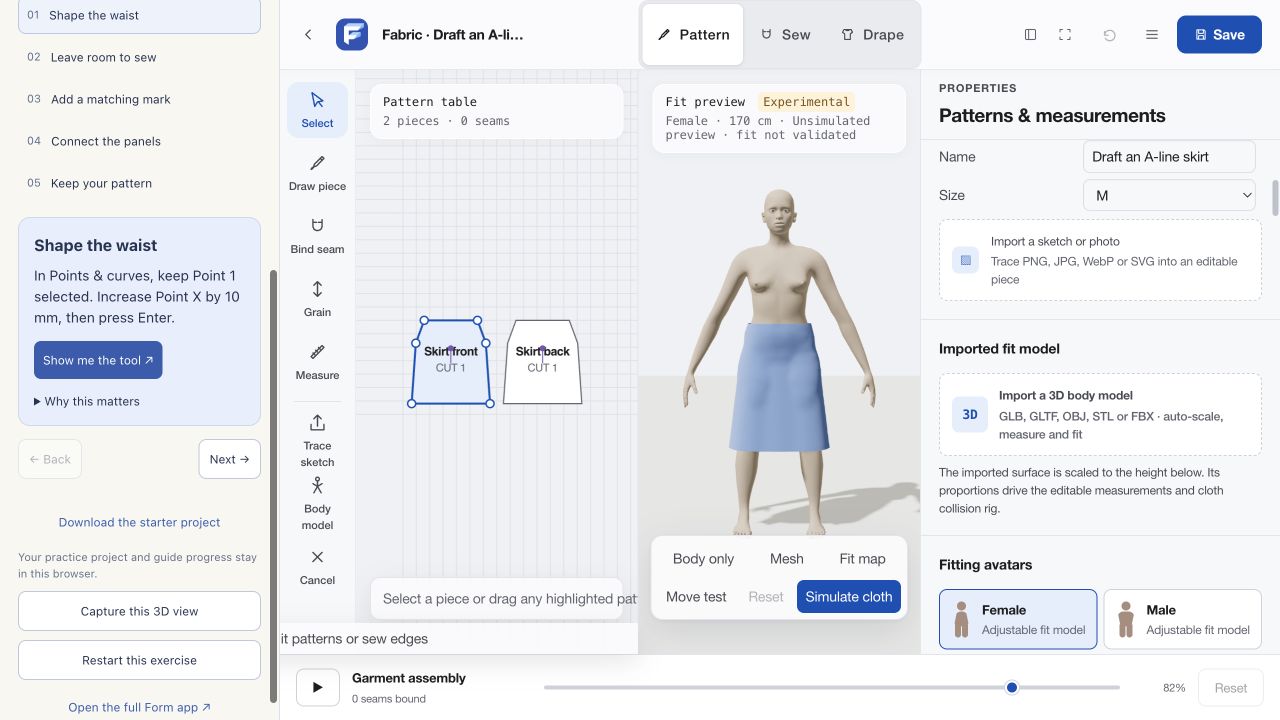The height and width of the screenshot is (720, 1280).
Task: Choose the Draw piece pencil tool
Action: 317,173
